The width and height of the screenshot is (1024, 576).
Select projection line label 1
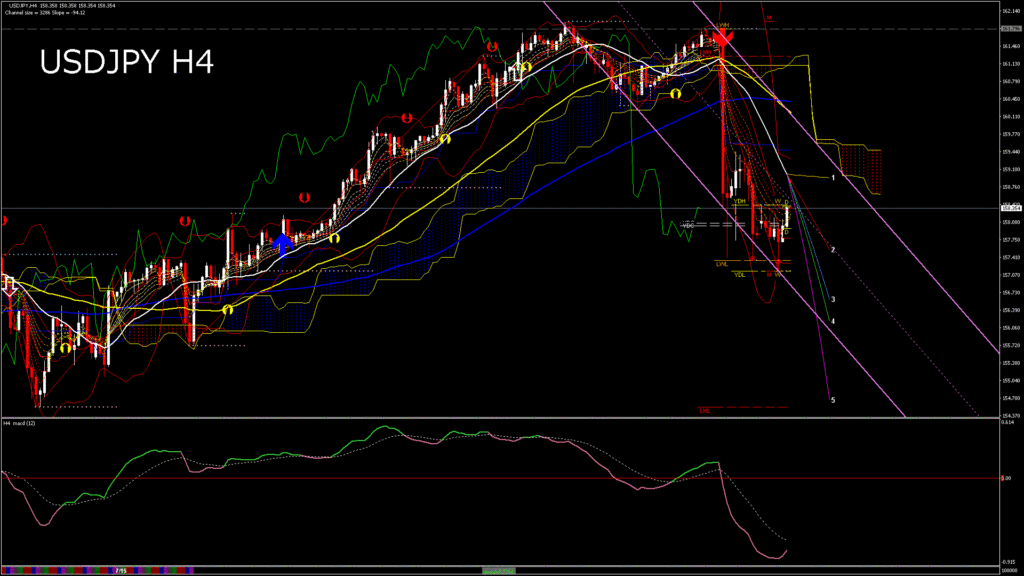point(833,177)
